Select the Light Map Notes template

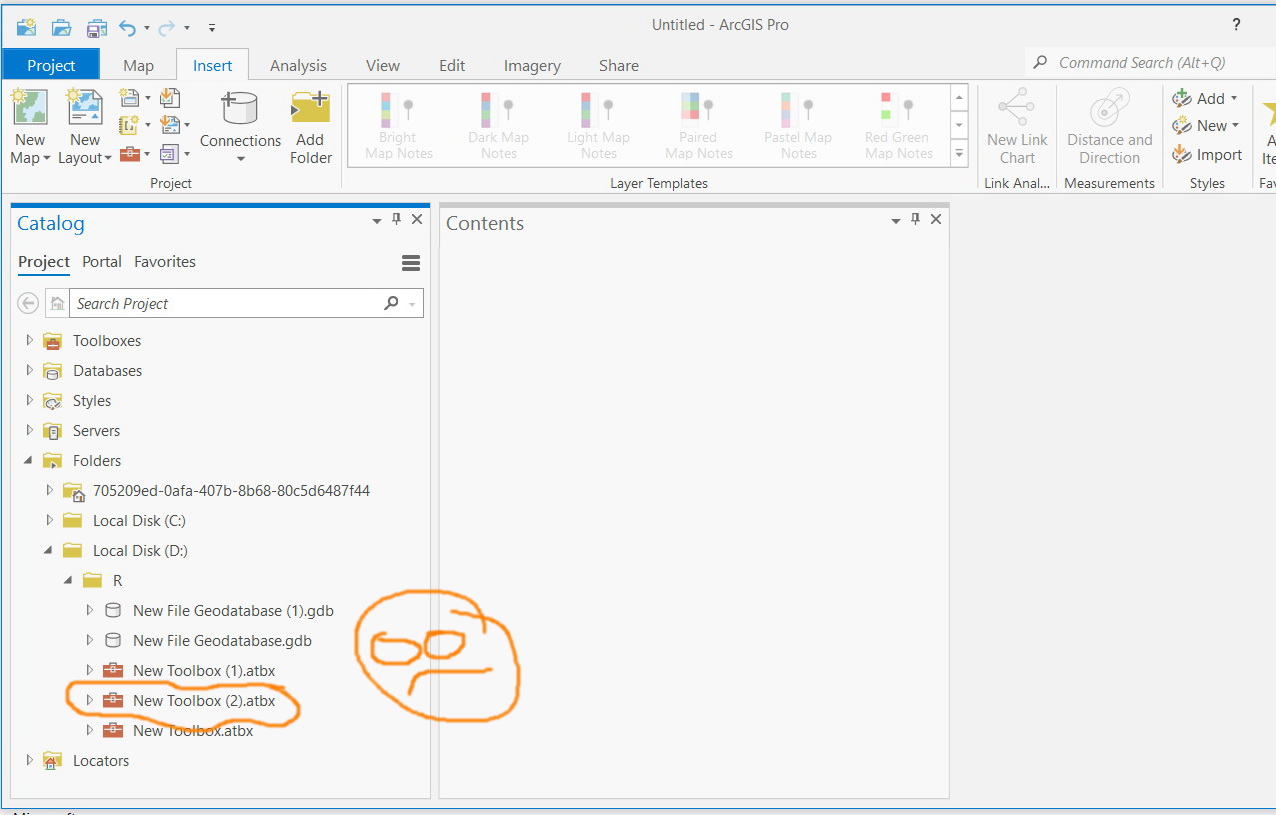click(x=598, y=125)
